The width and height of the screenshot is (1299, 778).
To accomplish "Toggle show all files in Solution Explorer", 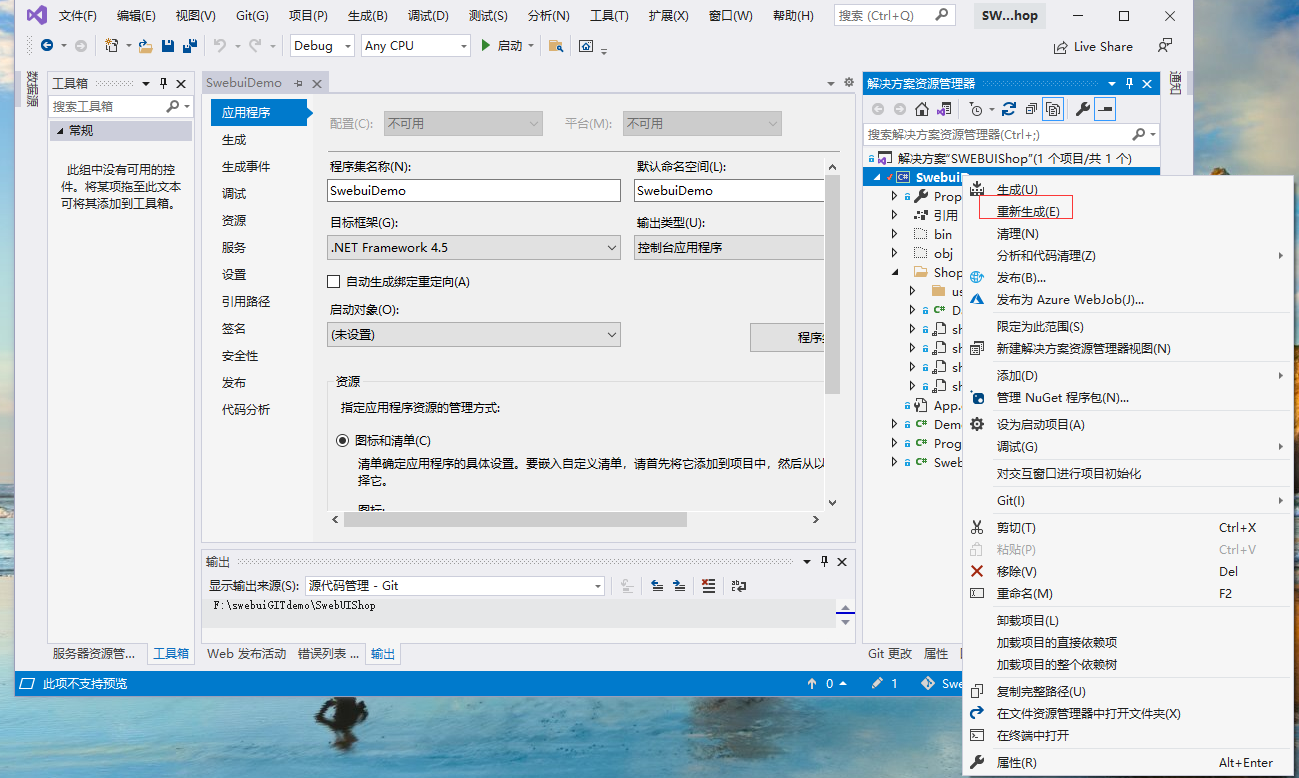I will 1053,109.
